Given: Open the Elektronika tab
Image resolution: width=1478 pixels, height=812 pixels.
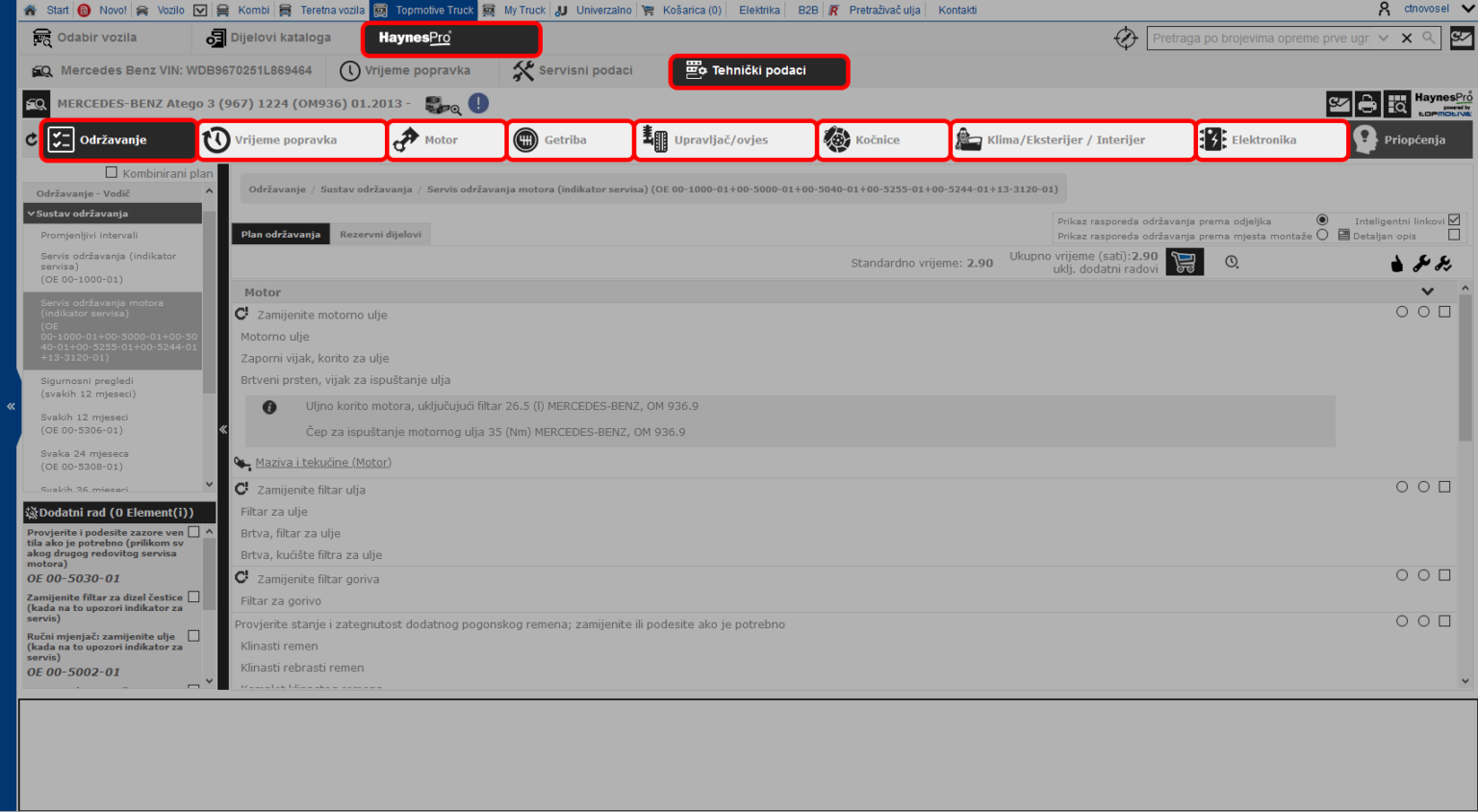Looking at the screenshot, I should 1272,140.
